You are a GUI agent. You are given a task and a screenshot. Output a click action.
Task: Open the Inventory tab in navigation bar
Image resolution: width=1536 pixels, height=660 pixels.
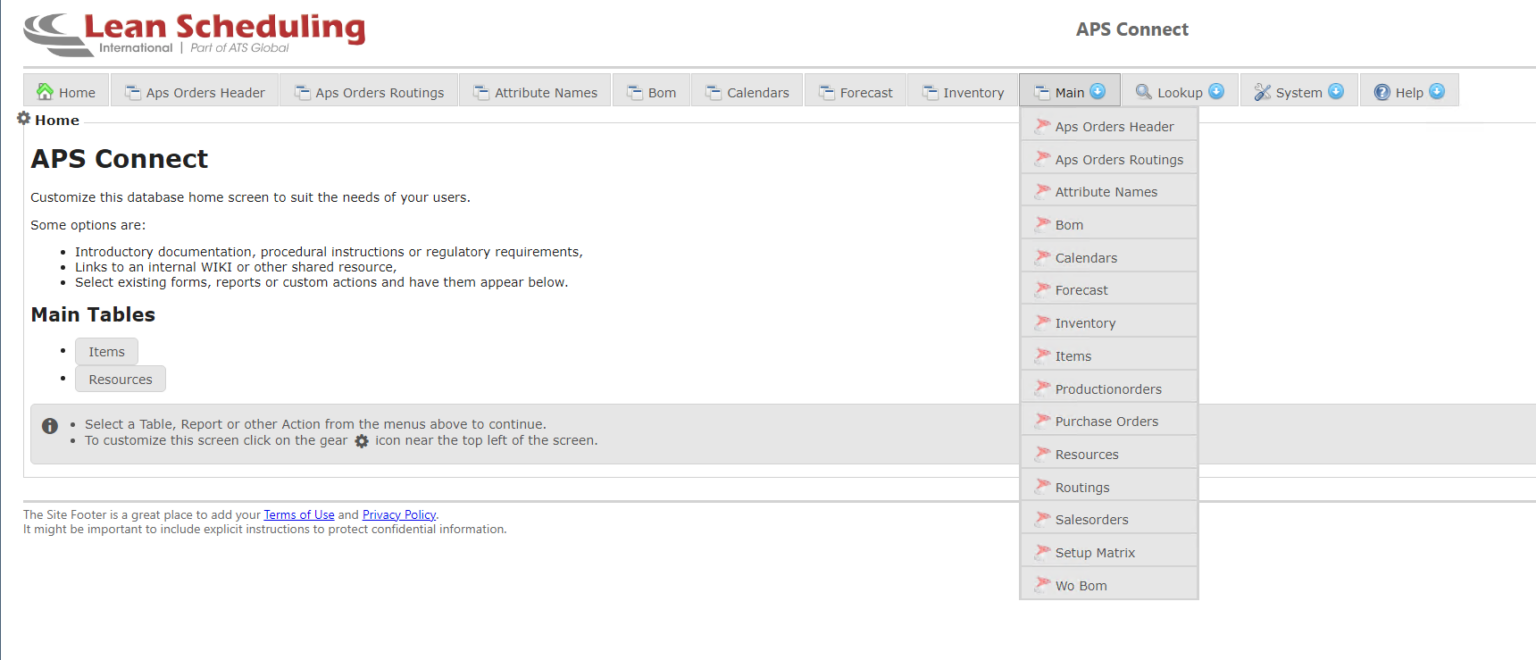point(963,93)
